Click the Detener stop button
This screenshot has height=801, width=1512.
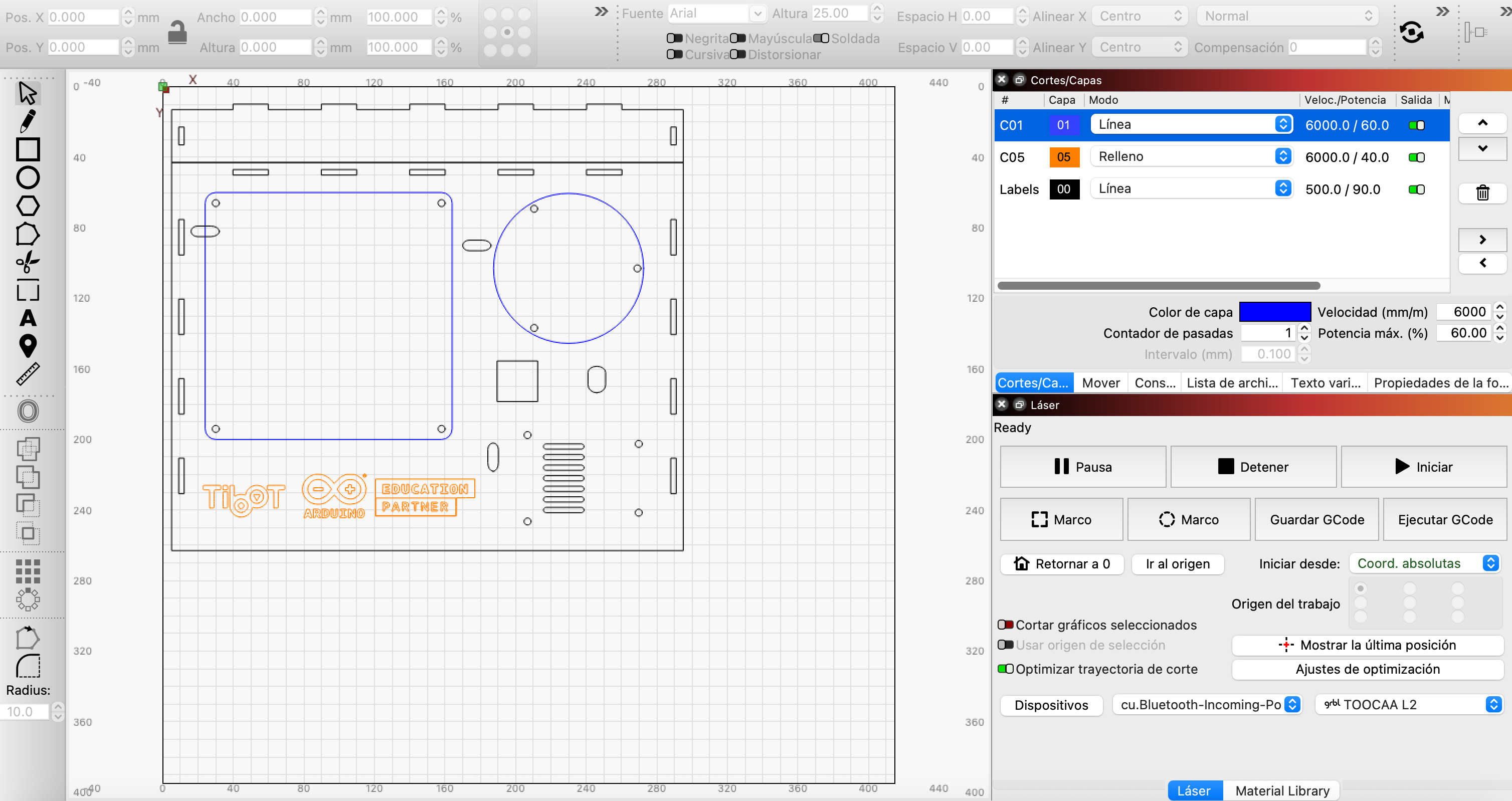tap(1253, 467)
